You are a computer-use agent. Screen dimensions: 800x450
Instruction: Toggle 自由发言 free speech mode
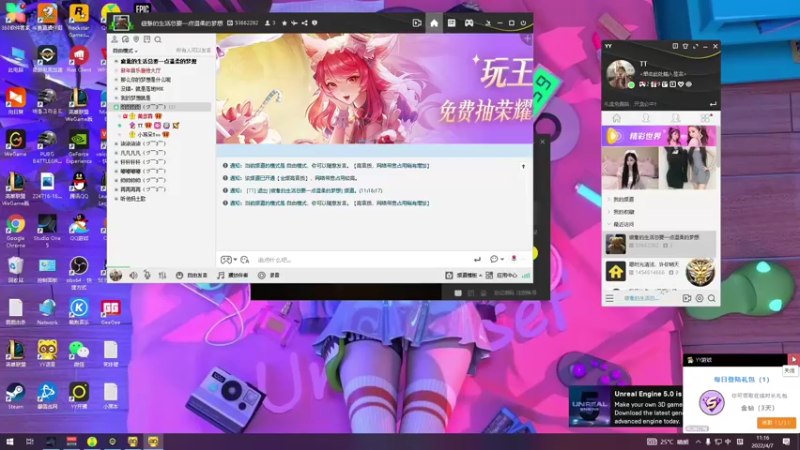[x=192, y=276]
